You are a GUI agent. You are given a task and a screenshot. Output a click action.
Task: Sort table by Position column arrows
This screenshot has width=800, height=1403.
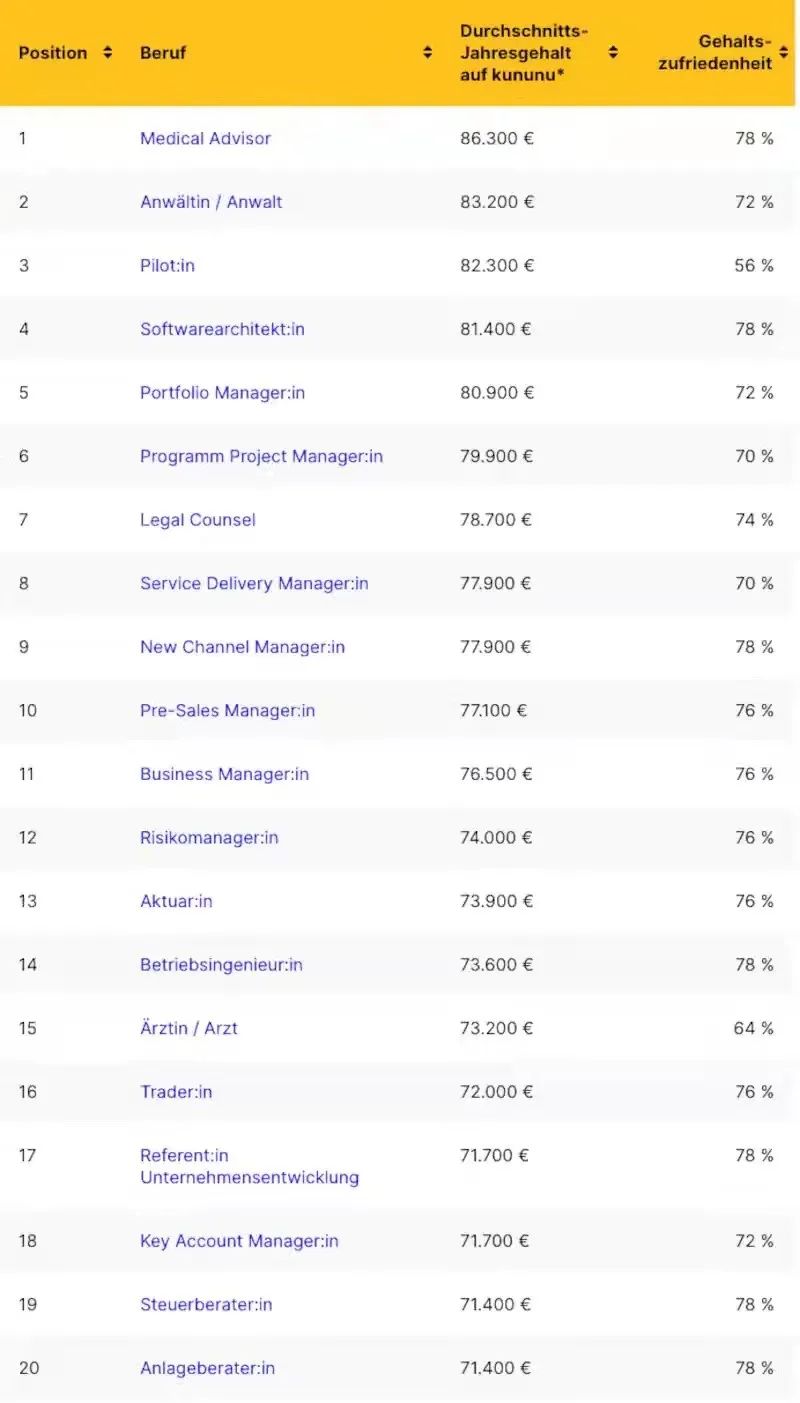pos(107,53)
